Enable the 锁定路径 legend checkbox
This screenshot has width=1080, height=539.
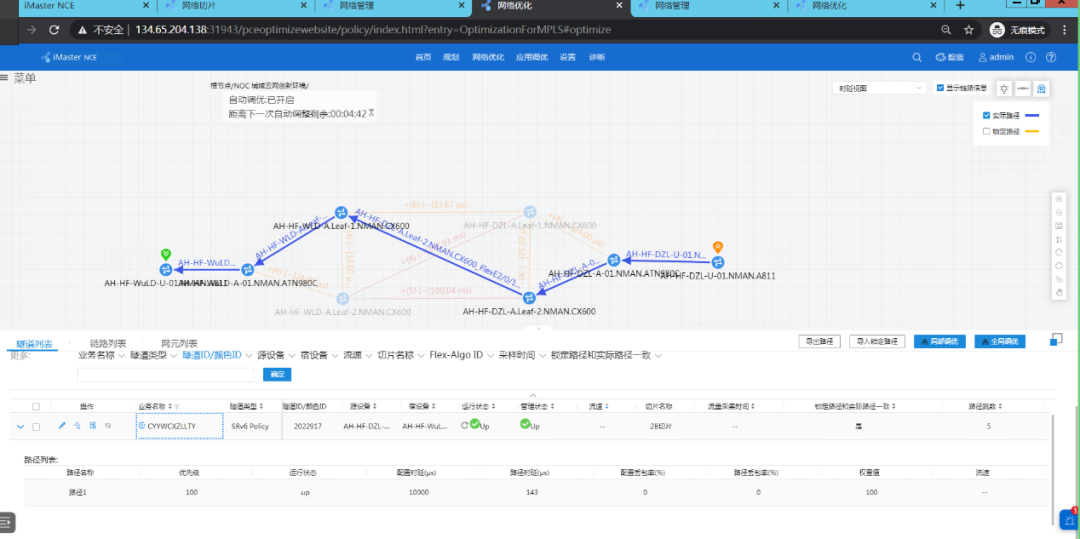point(987,131)
